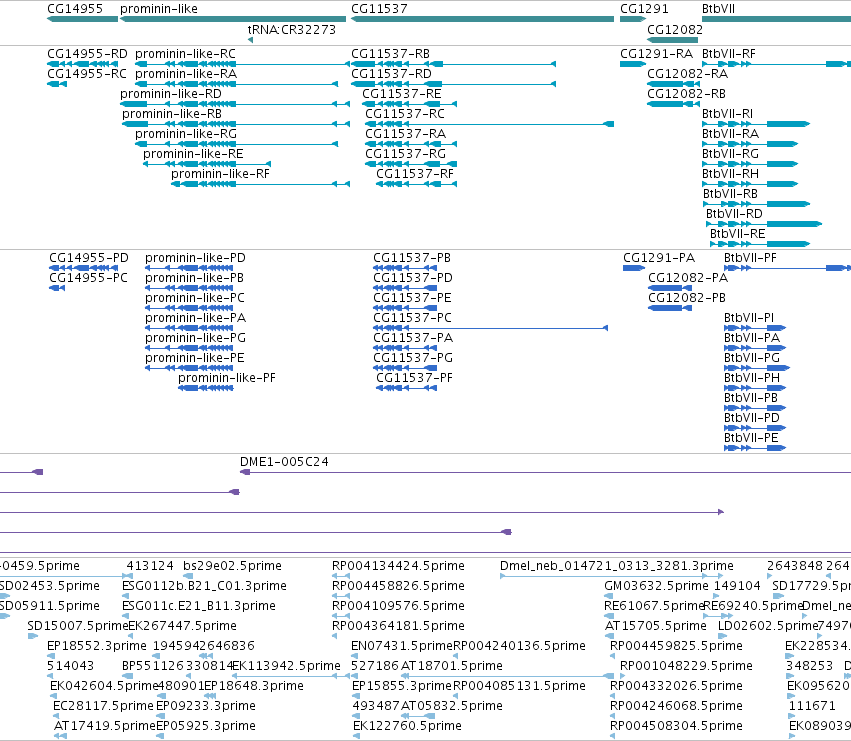Image resolution: width=851 pixels, height=741 pixels.
Task: Click EST GM03632.5prime
Action: pyautogui.click(x=656, y=586)
